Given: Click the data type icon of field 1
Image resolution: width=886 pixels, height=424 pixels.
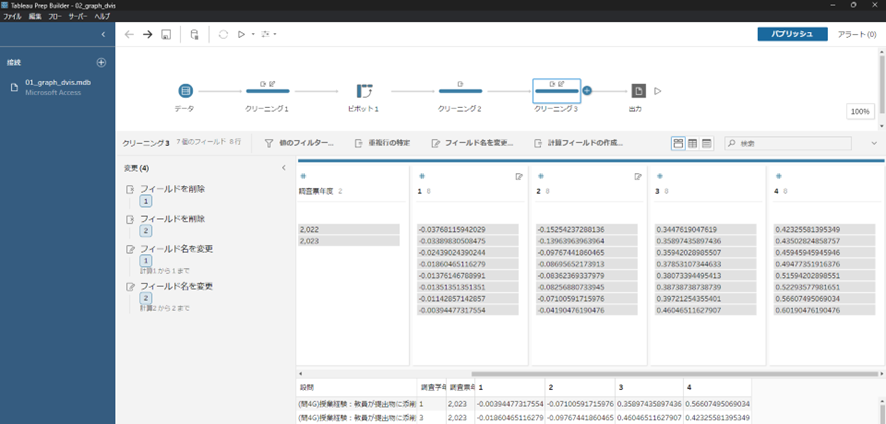Looking at the screenshot, I should coord(422,176).
